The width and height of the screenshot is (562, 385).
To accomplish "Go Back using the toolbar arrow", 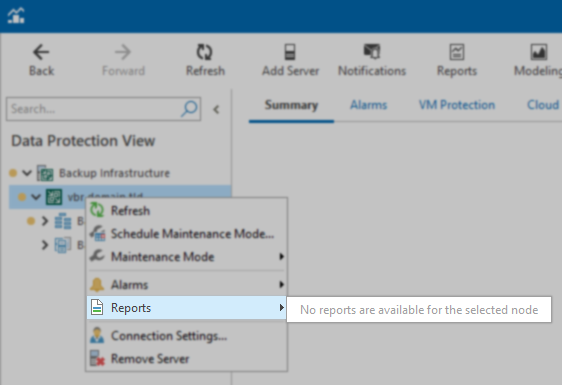I will (x=41, y=60).
